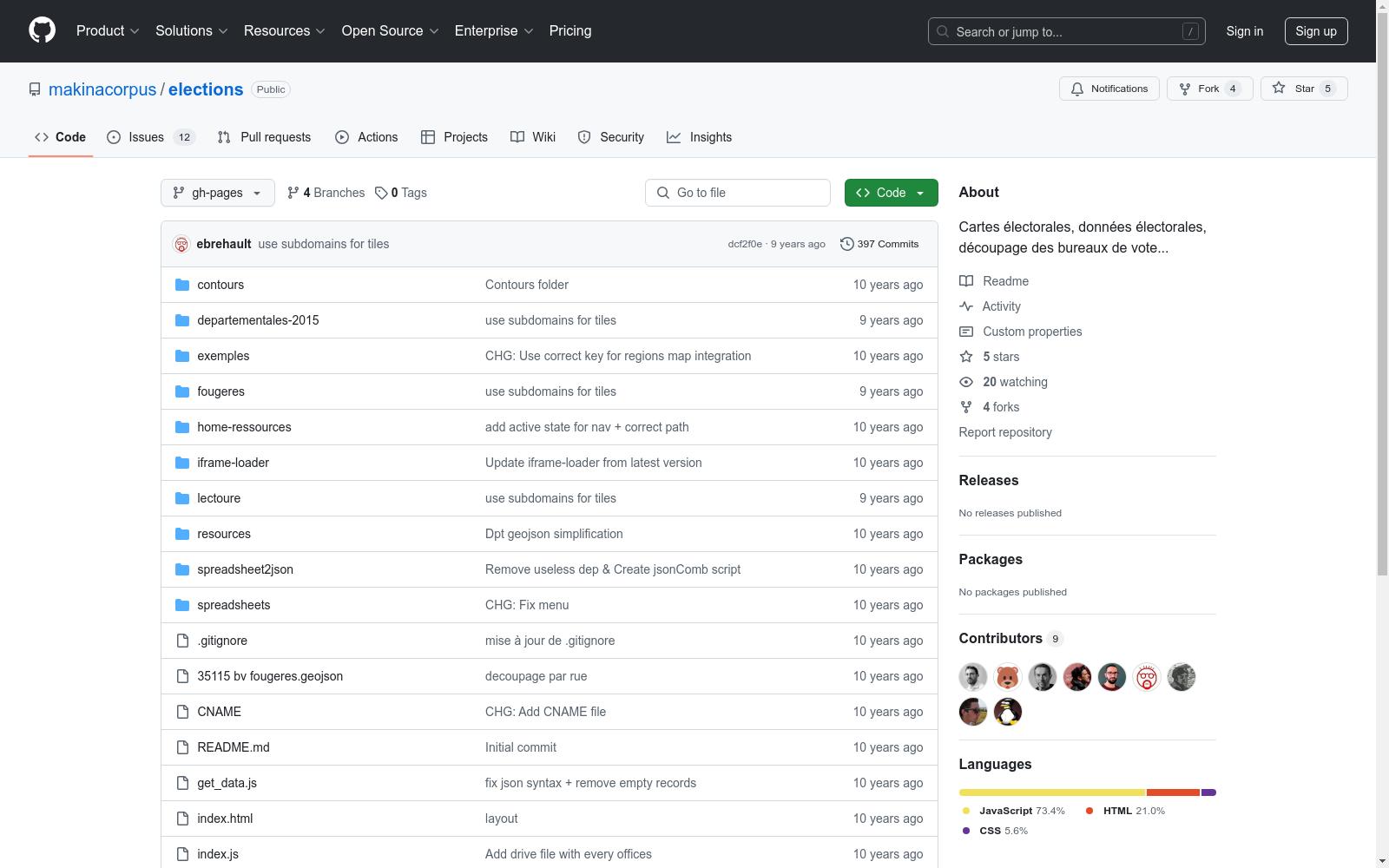Screen dimensions: 1389x868
Task: Click the CNAME file icon
Action: [x=182, y=712]
